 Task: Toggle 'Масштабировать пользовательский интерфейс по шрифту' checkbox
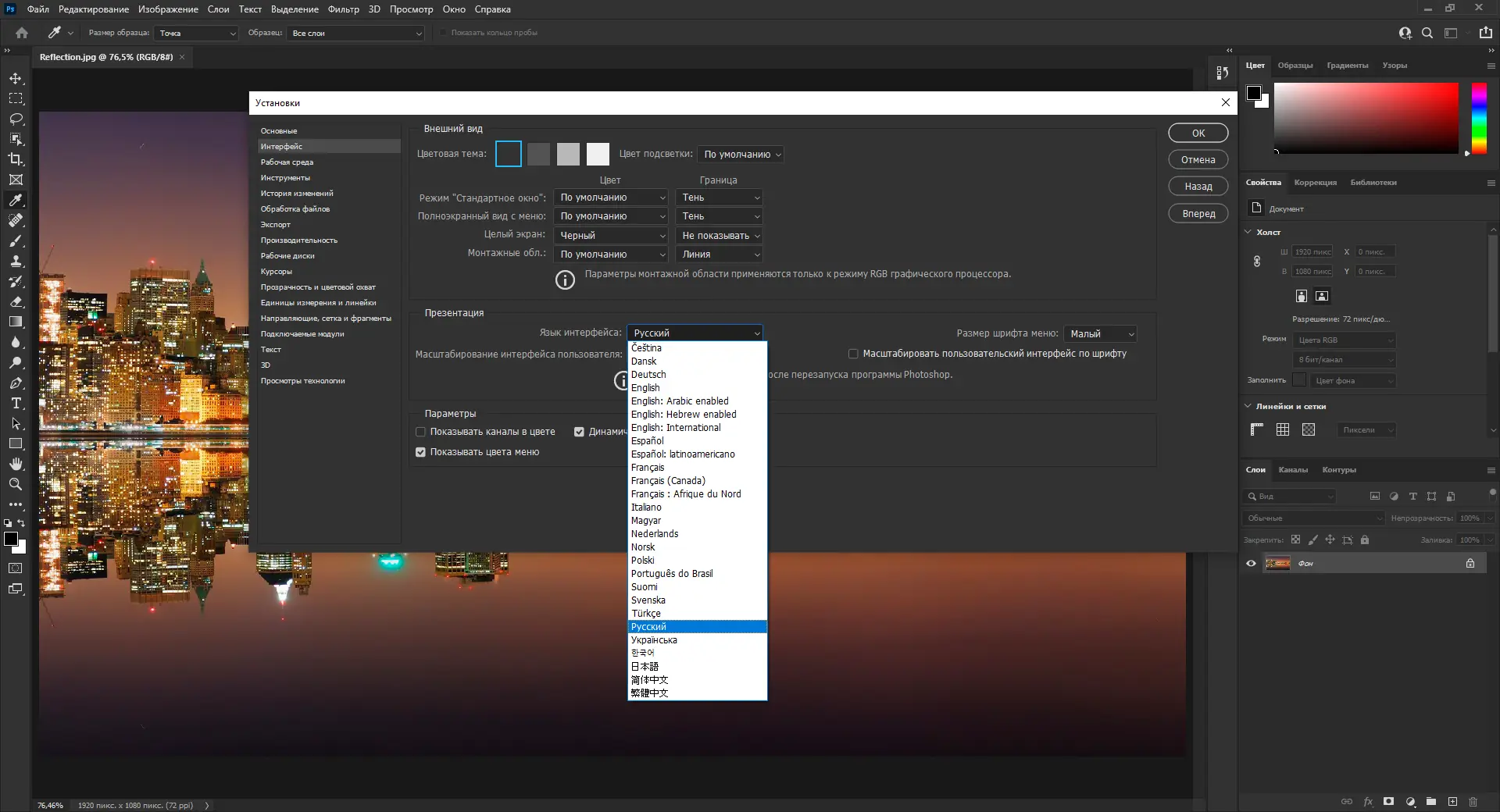pyautogui.click(x=853, y=354)
